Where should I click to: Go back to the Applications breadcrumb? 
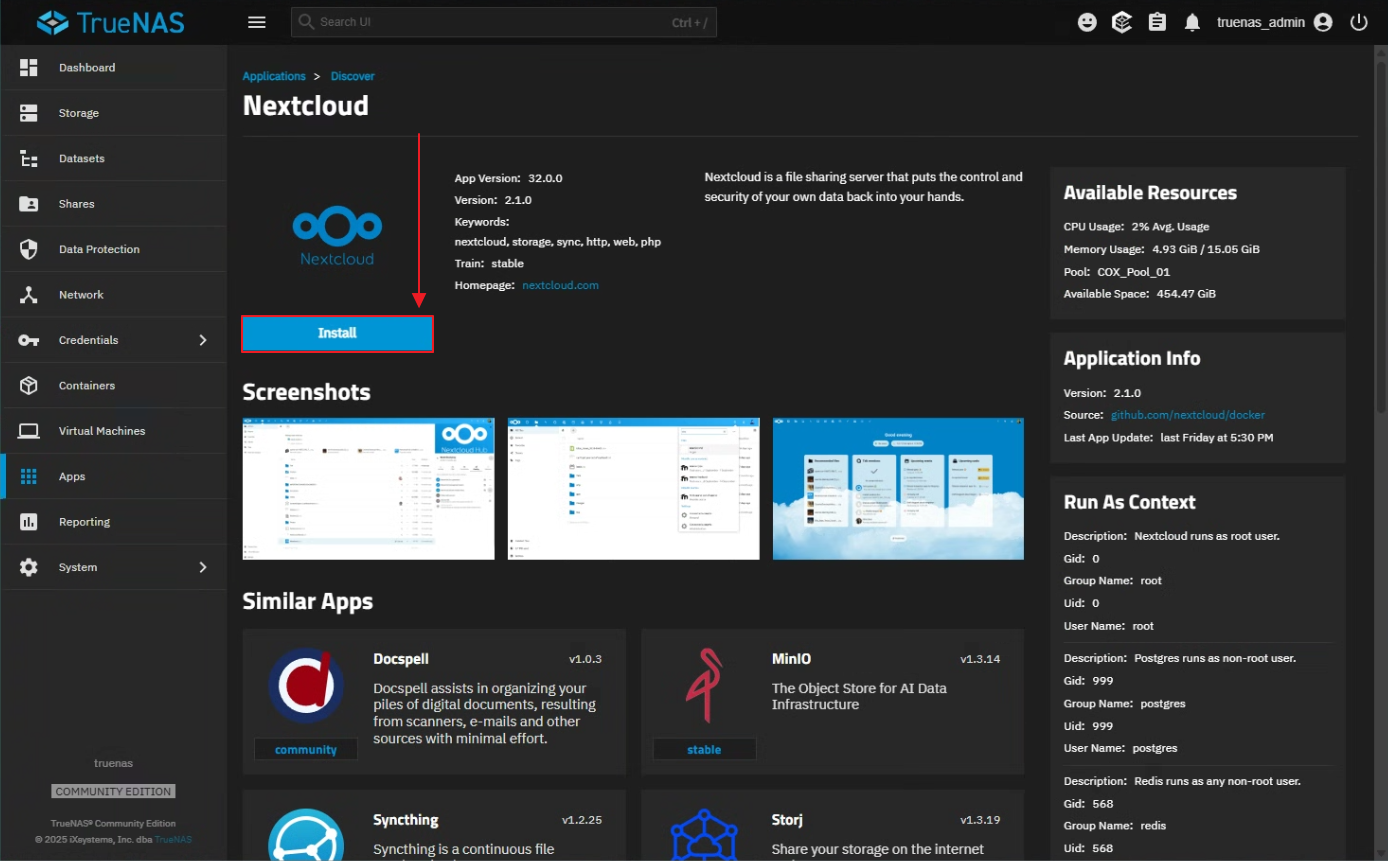274,76
